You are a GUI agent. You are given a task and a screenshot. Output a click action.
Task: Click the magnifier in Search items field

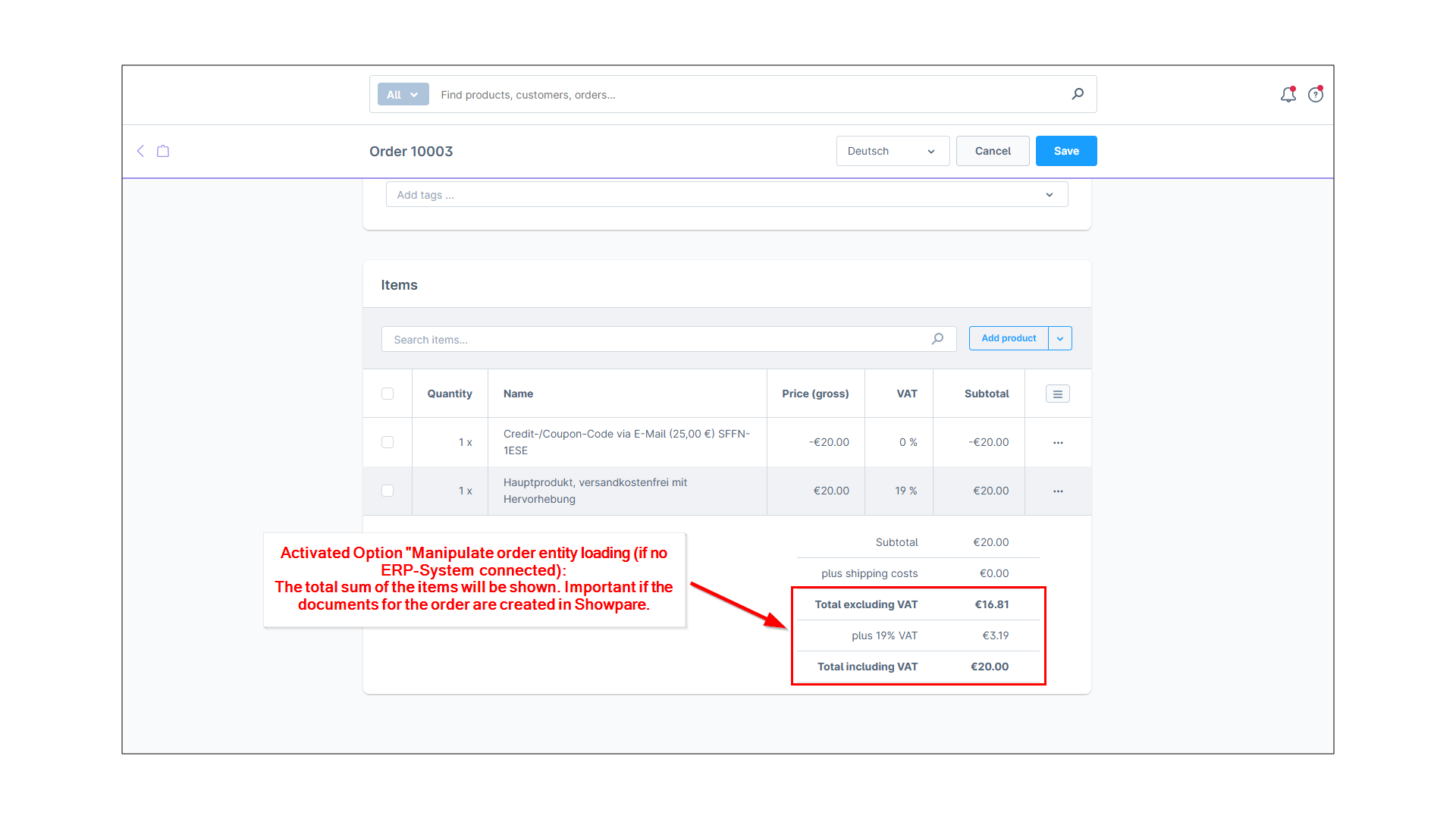[x=938, y=339]
